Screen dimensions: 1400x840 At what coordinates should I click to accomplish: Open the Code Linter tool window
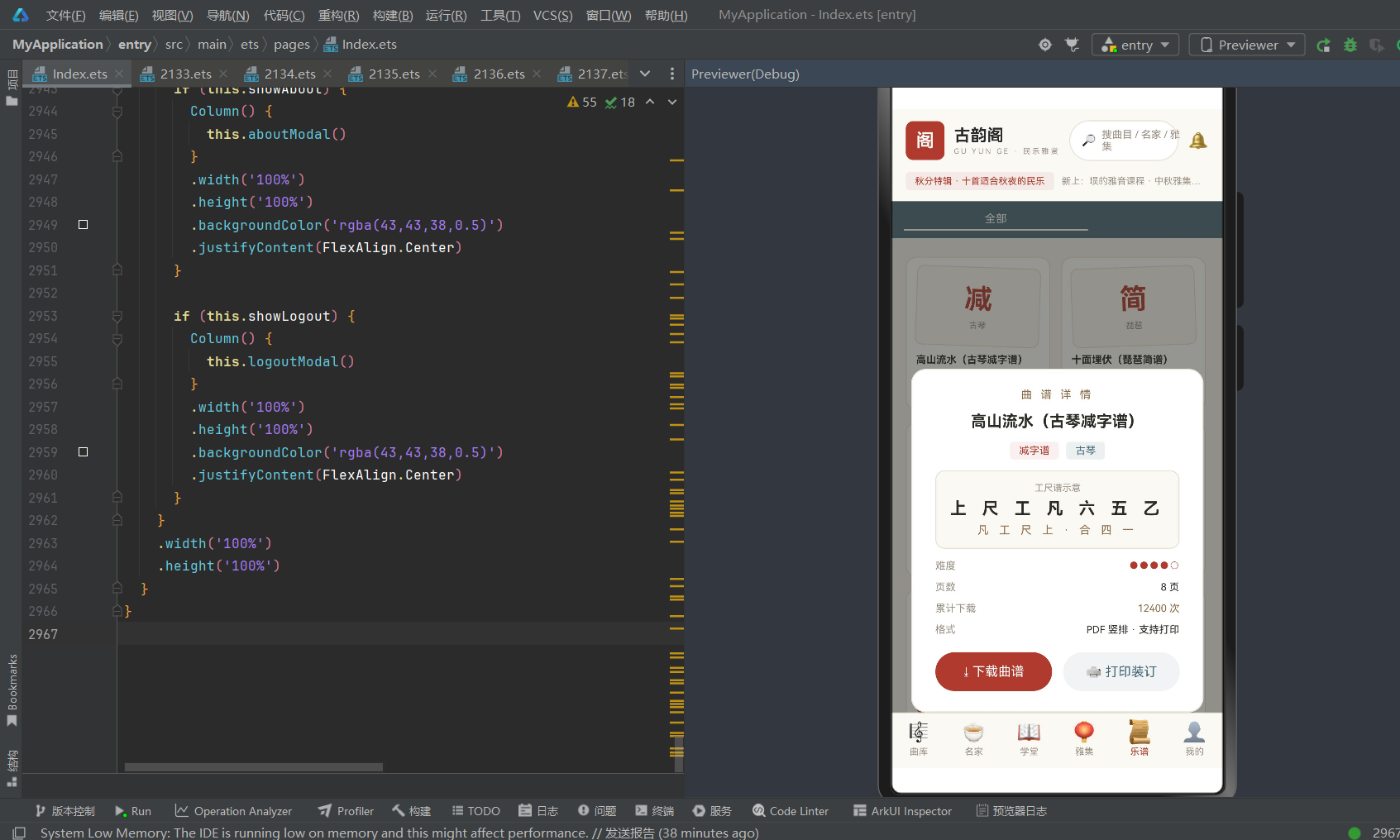click(791, 811)
